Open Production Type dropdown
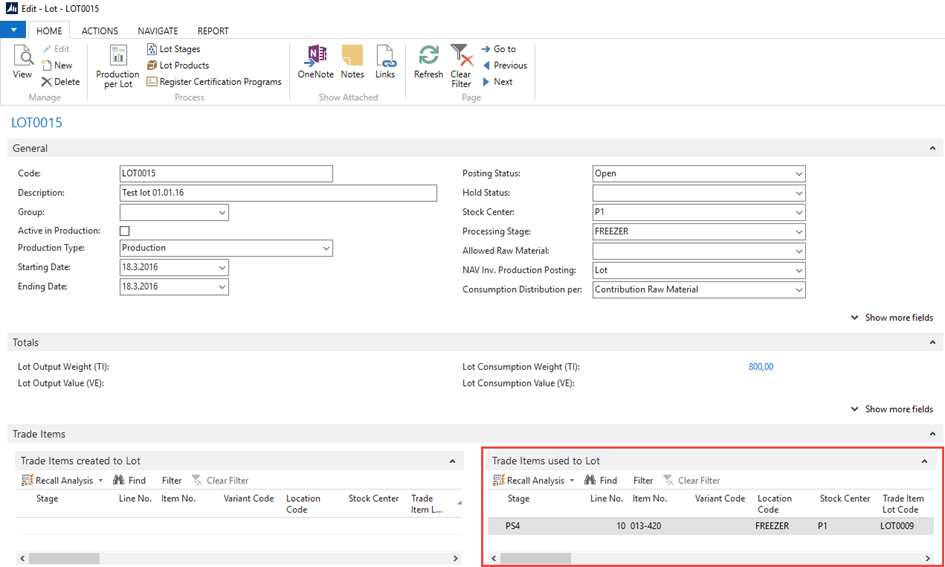Image resolution: width=945 pixels, height=567 pixels. tap(326, 248)
